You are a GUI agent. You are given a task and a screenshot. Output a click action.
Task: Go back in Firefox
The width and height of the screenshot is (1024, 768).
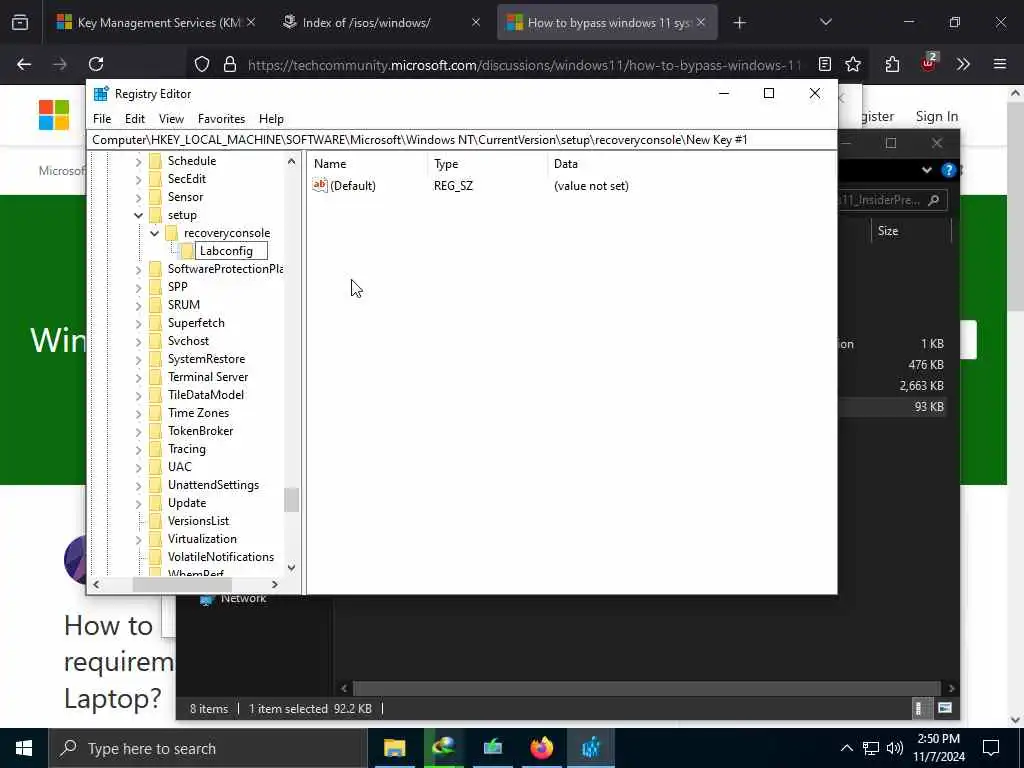tap(24, 64)
